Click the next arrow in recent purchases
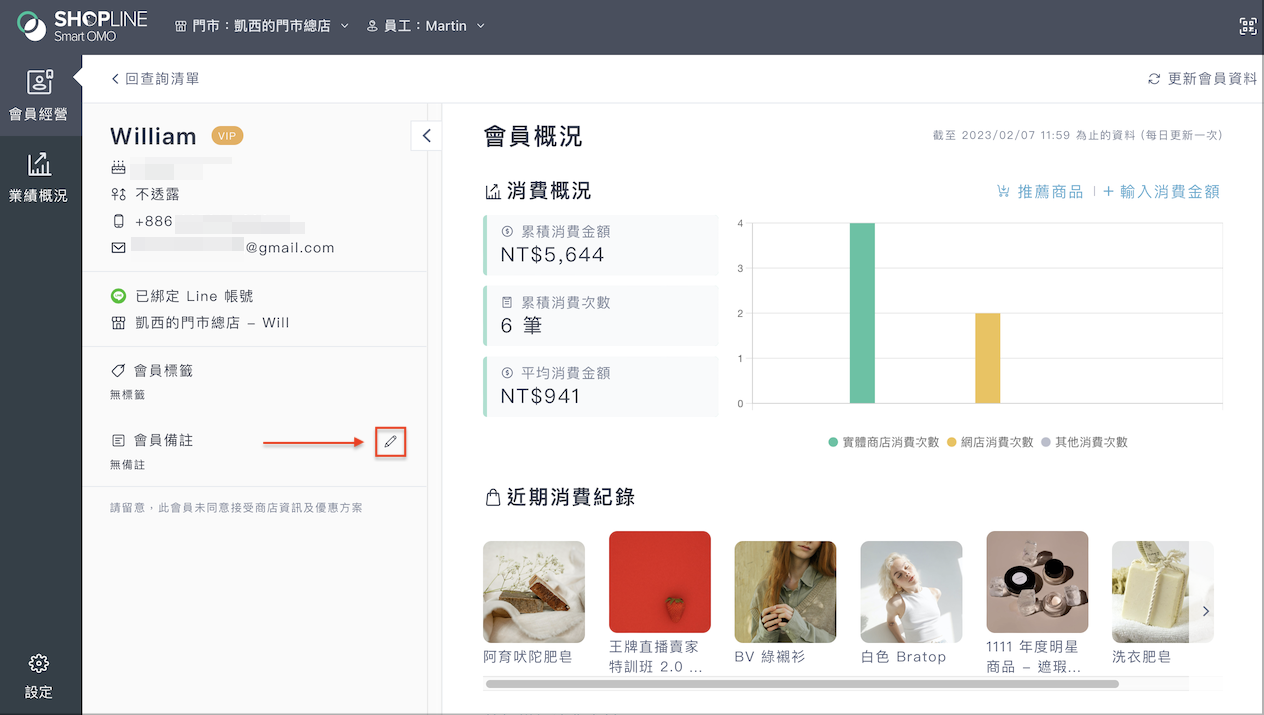 1206,611
